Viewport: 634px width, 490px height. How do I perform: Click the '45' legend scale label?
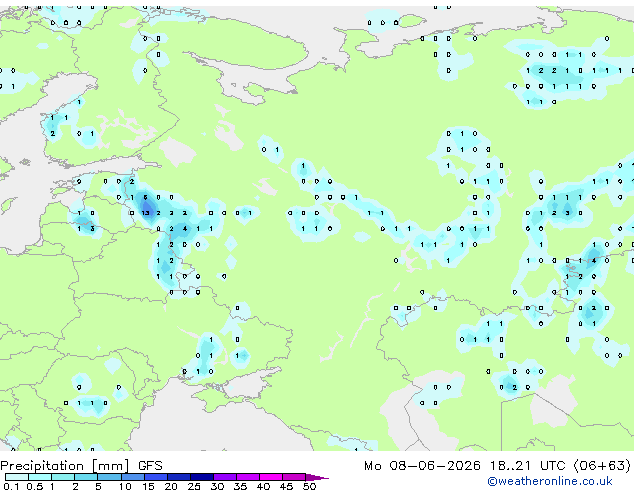(286, 486)
